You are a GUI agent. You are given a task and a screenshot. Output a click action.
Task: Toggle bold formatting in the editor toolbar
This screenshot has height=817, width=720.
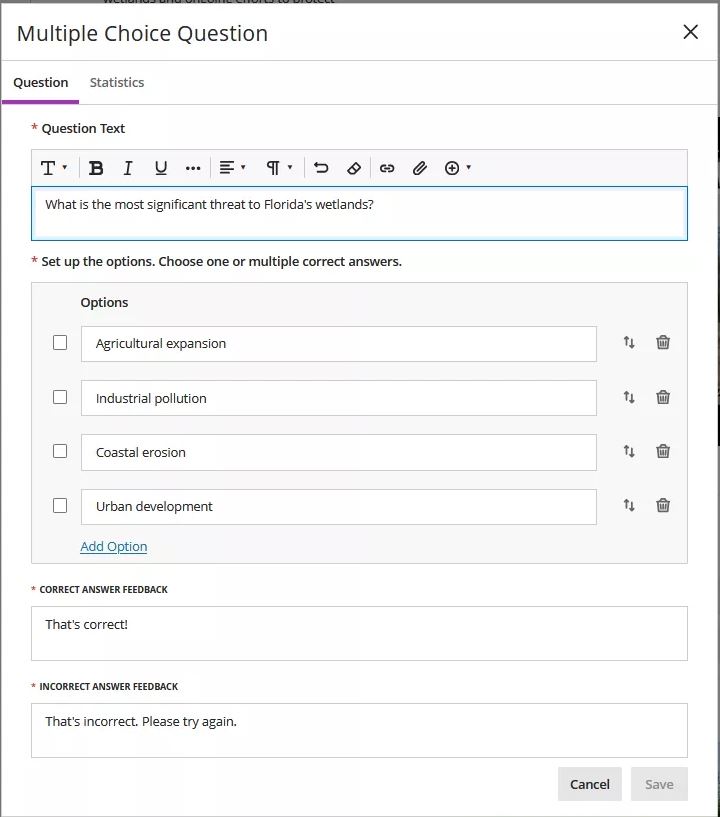(96, 168)
